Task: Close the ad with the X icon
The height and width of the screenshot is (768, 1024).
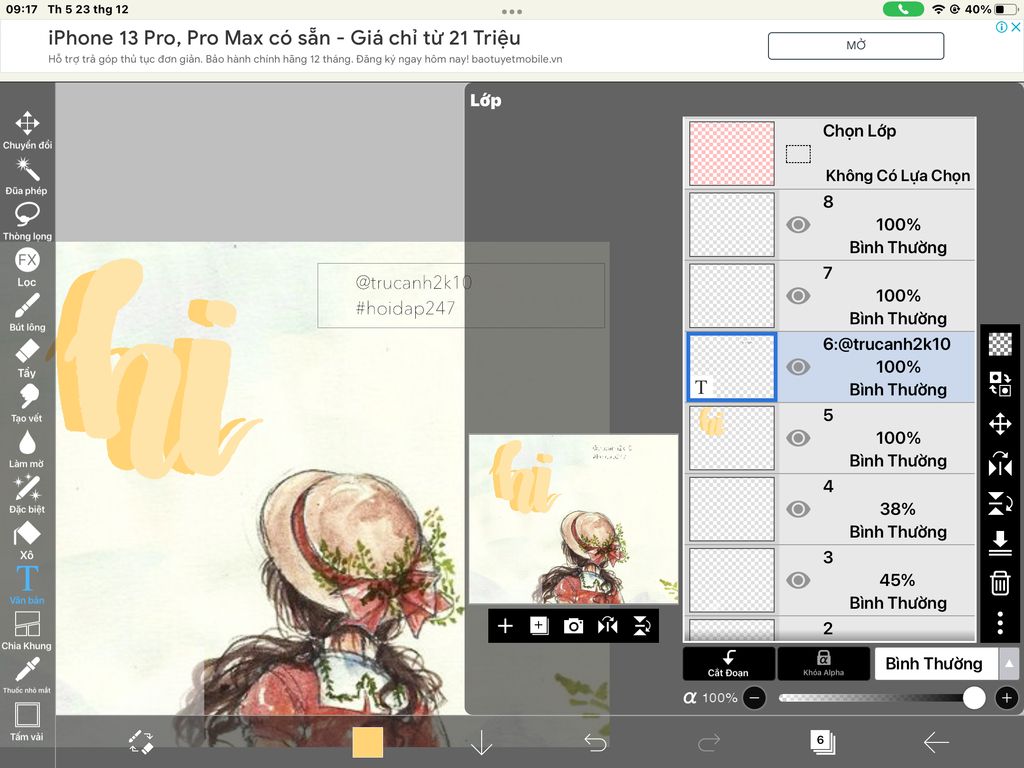Action: click(1016, 27)
